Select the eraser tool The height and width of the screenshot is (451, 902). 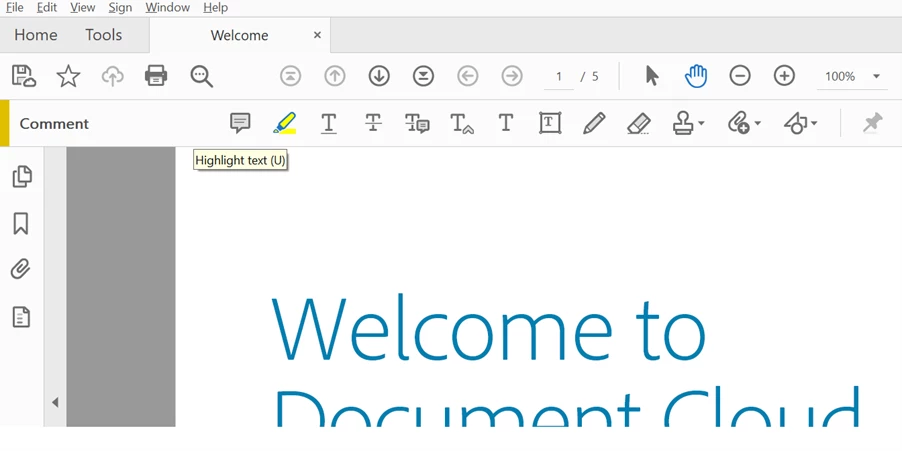click(x=639, y=123)
